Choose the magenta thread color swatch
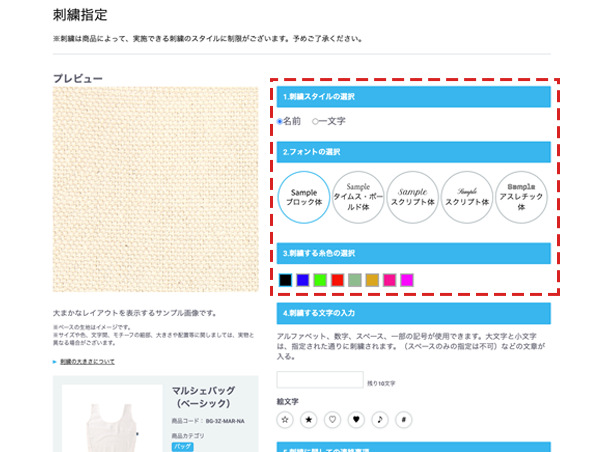The height and width of the screenshot is (452, 600). 407,280
